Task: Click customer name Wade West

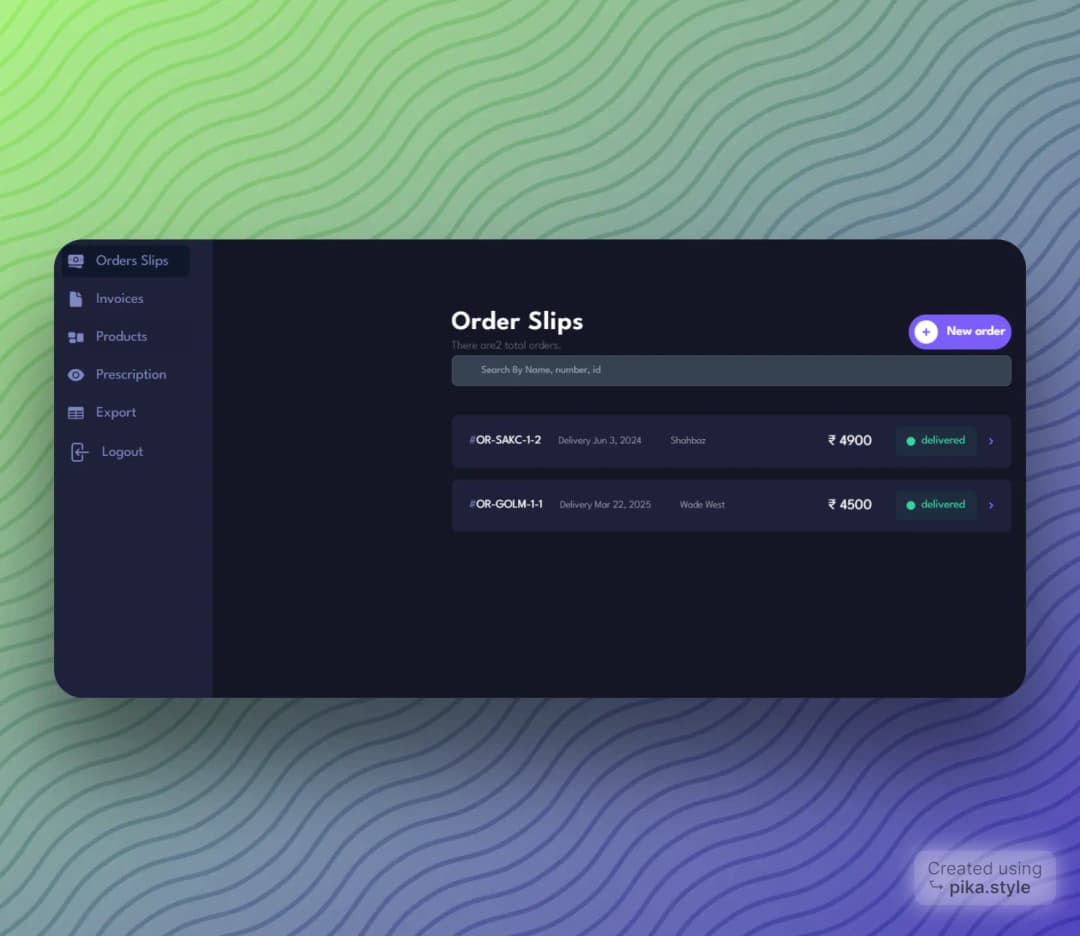Action: [x=702, y=505]
